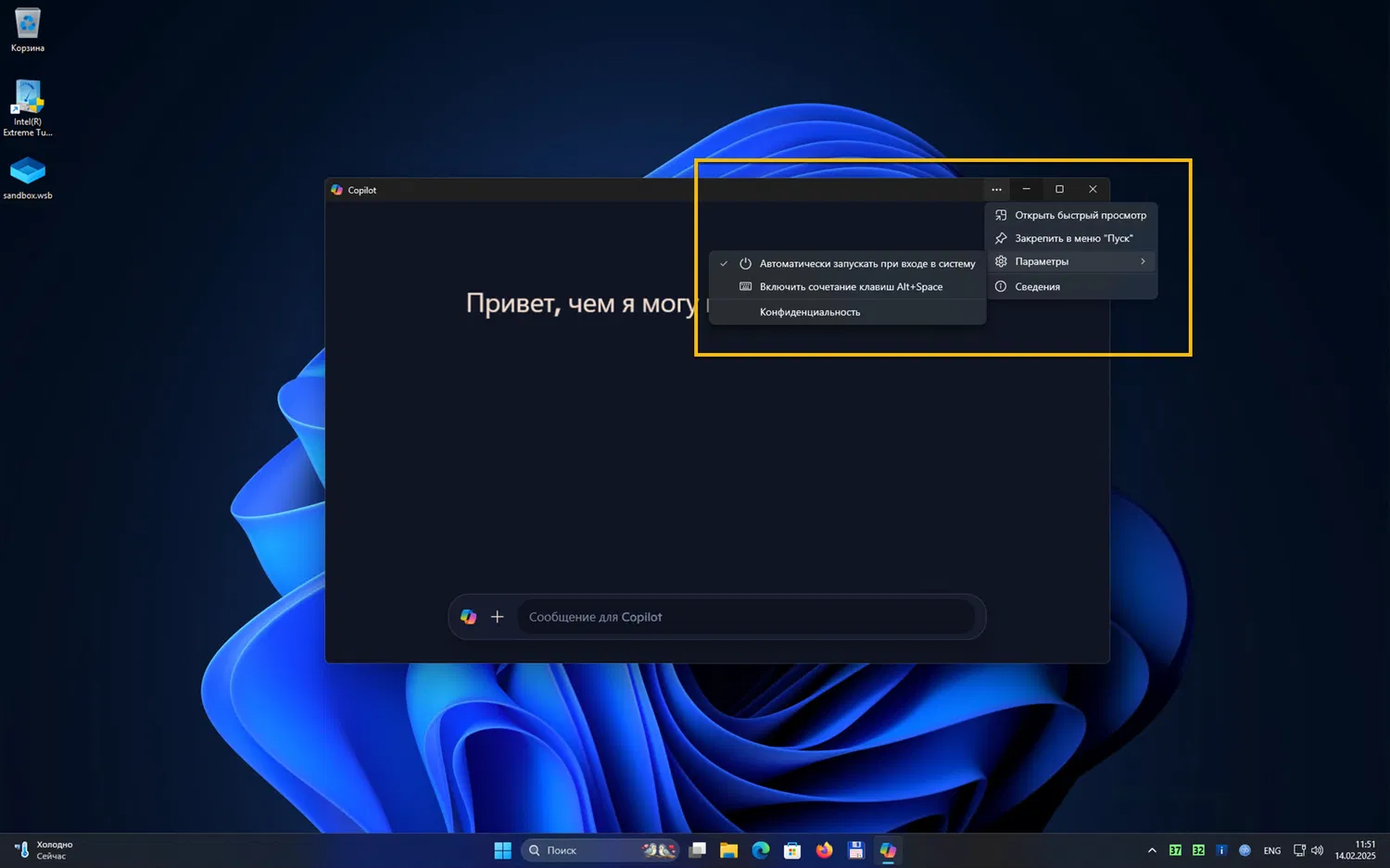The image size is (1390, 868).
Task: Open the Windows Start menu
Action: 502,850
